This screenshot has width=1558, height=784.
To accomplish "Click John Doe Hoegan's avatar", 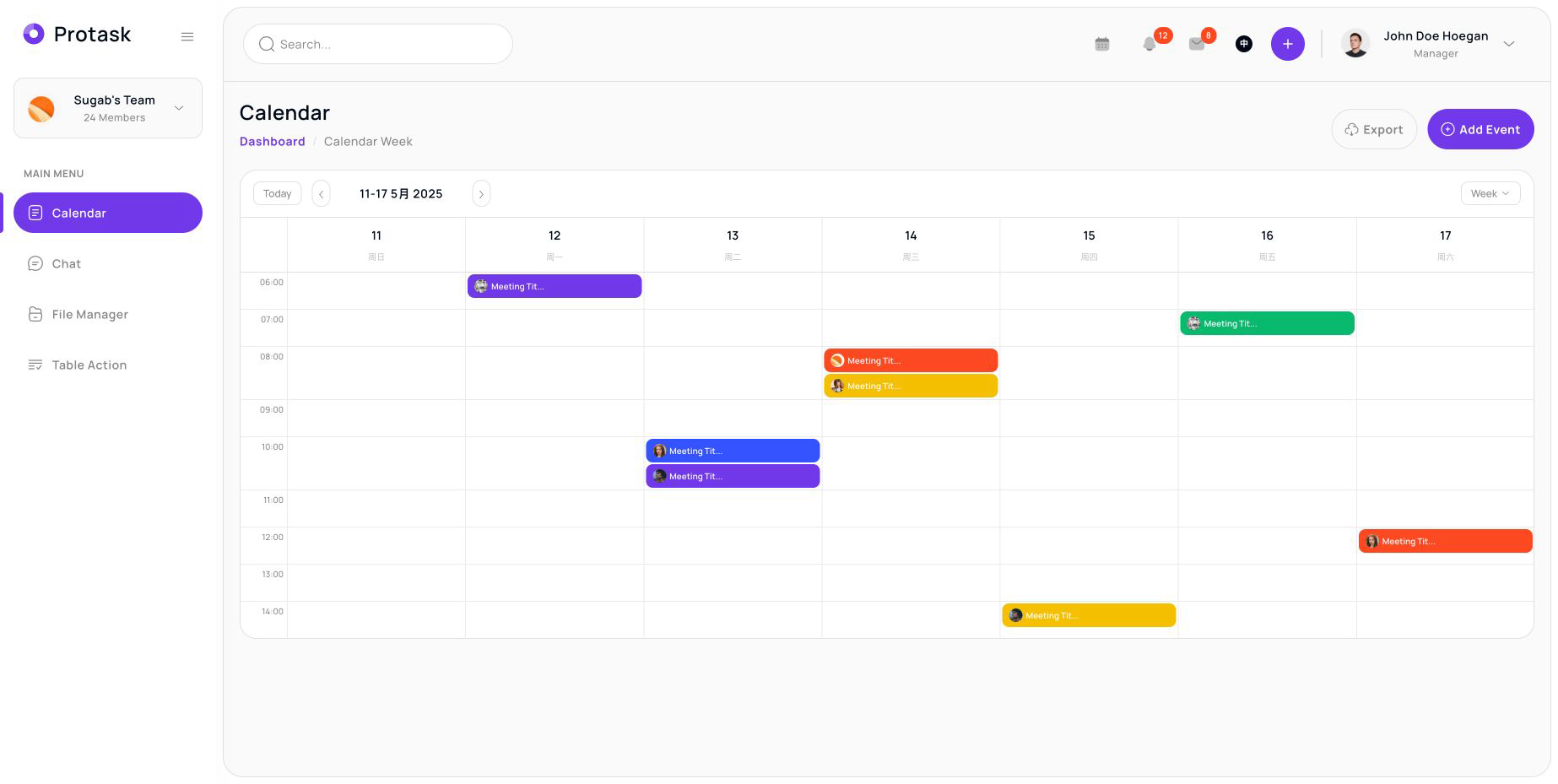I will tap(1355, 44).
